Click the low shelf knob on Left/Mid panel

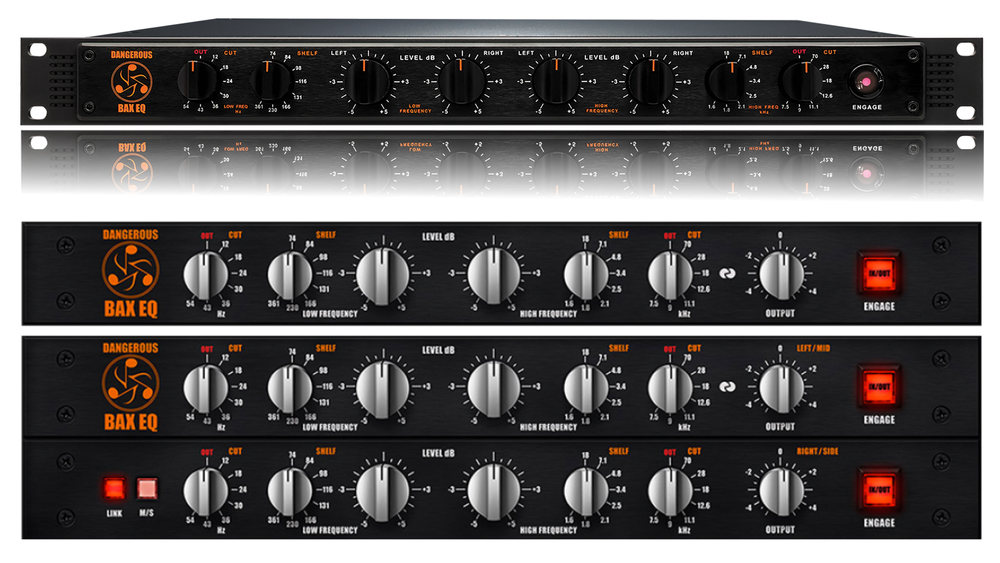[x=290, y=388]
